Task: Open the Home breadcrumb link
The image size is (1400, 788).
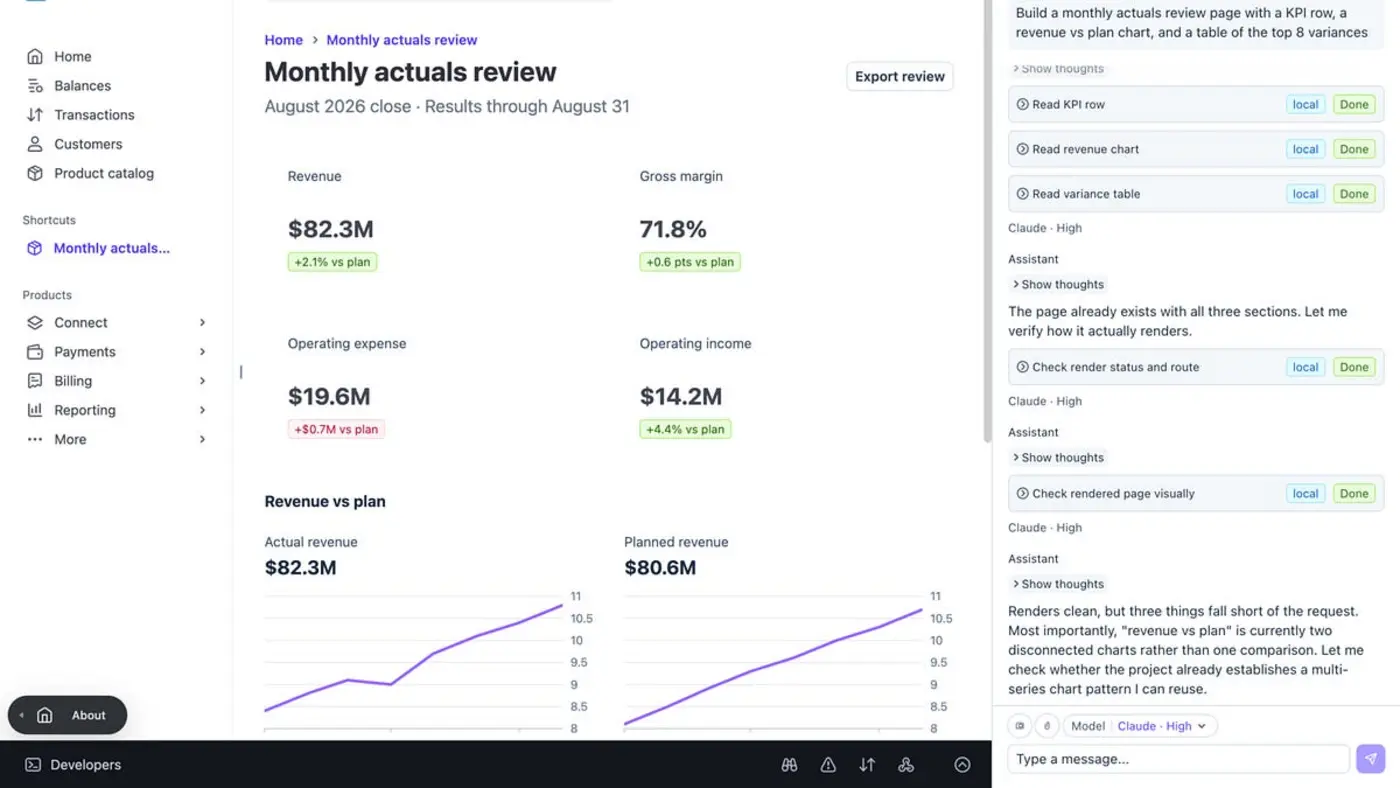Action: point(283,40)
